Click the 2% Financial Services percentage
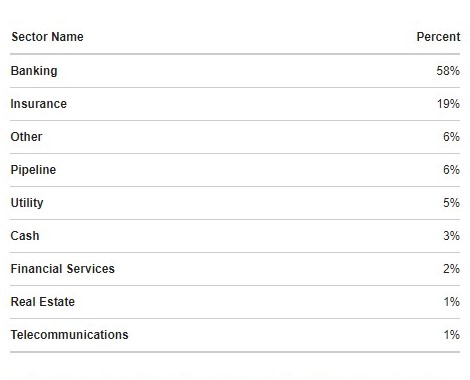 pyautogui.click(x=451, y=269)
